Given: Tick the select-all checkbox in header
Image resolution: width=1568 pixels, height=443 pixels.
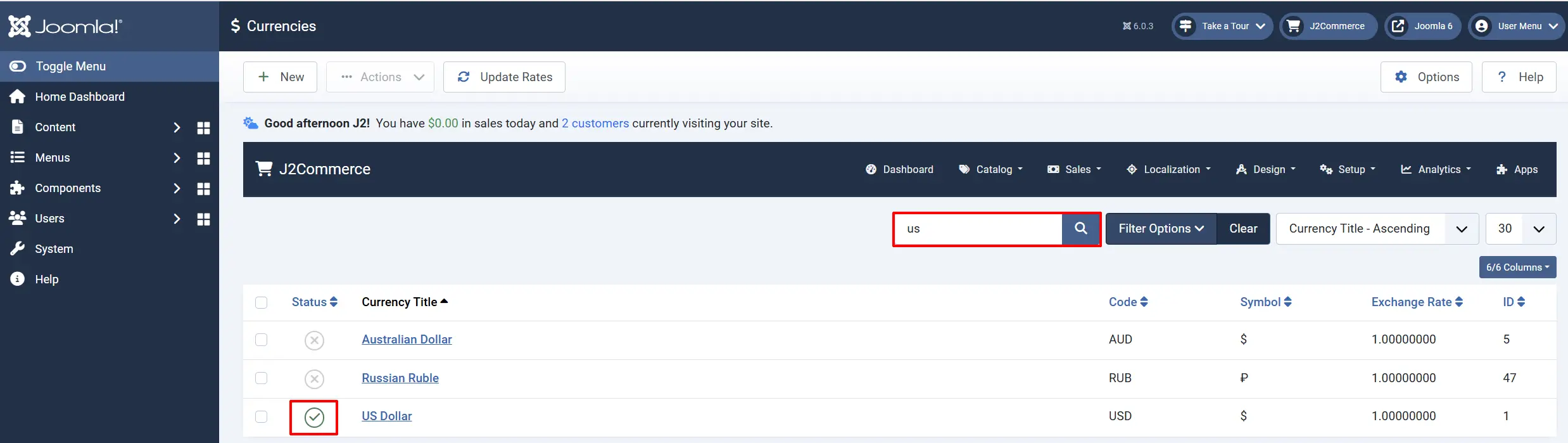Looking at the screenshot, I should click(x=261, y=302).
